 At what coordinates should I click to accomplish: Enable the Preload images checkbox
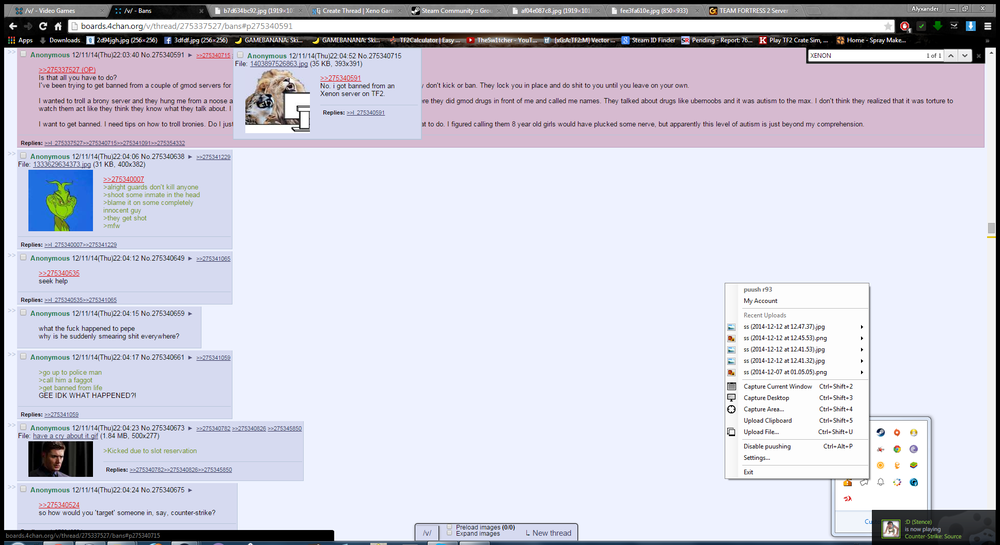coord(450,527)
